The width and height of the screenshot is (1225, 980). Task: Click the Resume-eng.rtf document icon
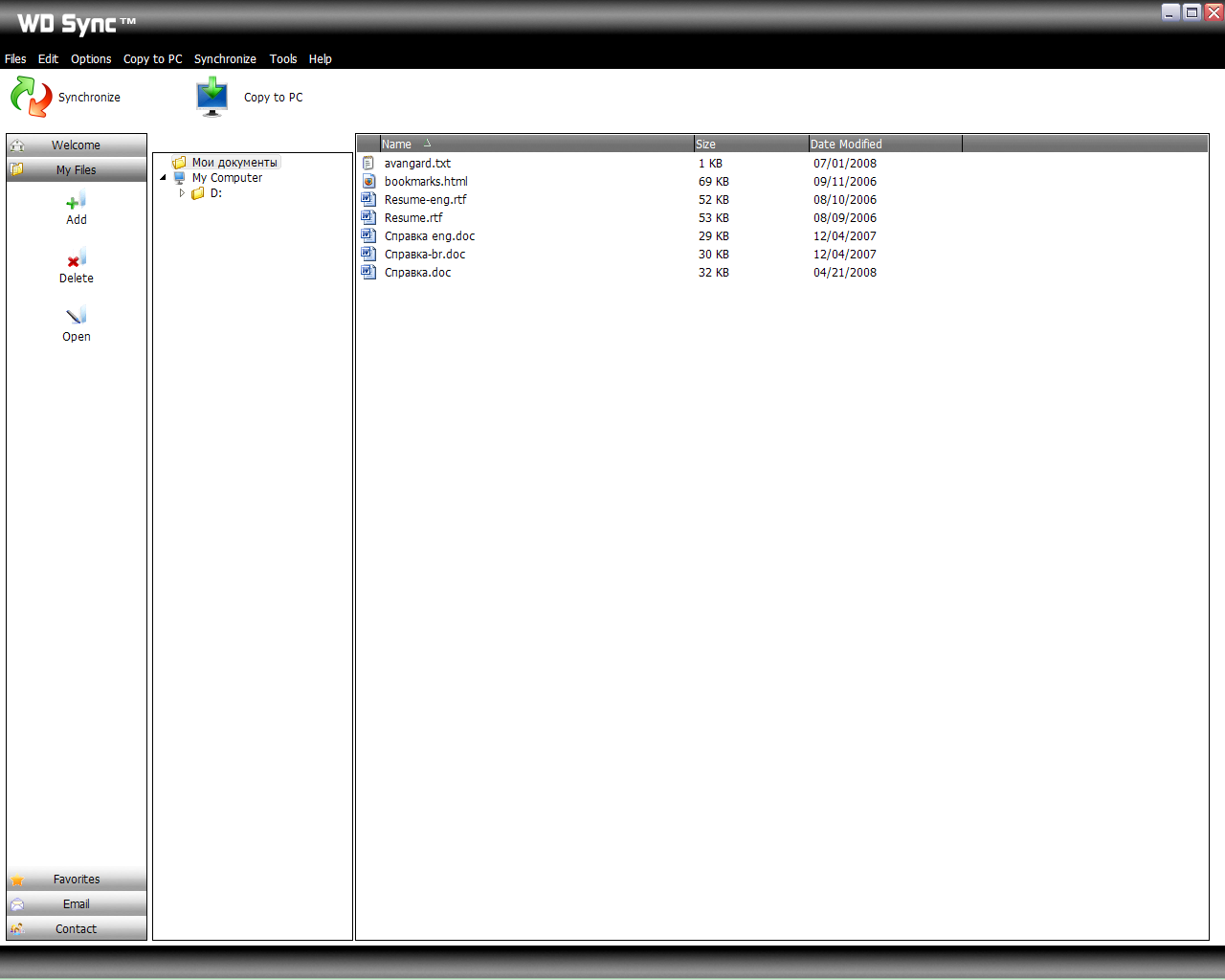pyautogui.click(x=368, y=199)
